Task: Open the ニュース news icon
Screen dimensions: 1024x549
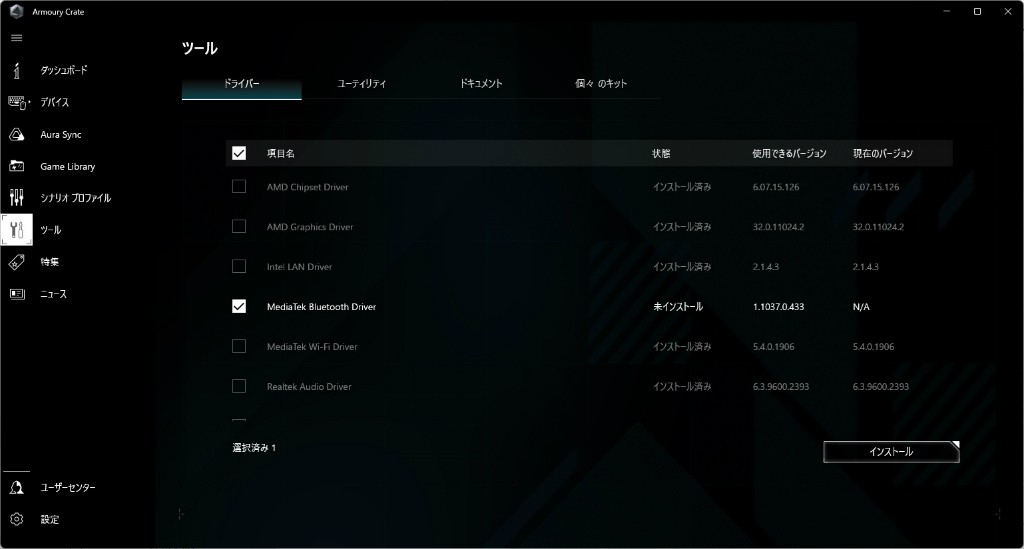Action: point(16,294)
